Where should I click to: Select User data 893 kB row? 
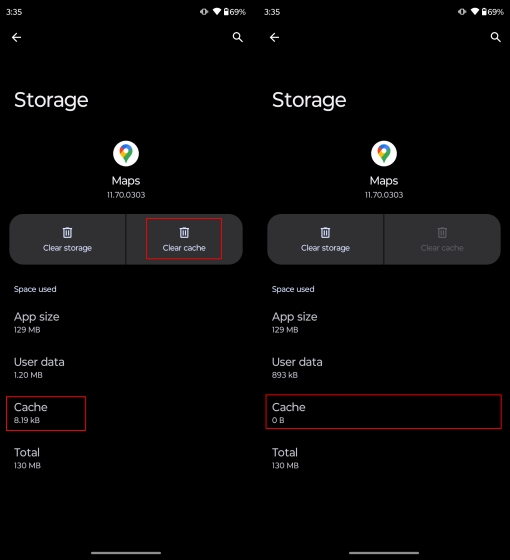(384, 368)
